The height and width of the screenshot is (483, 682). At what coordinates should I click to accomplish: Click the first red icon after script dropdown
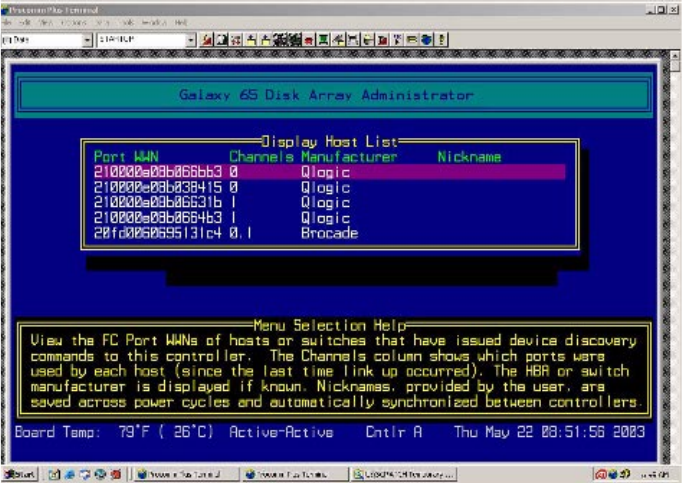point(206,39)
